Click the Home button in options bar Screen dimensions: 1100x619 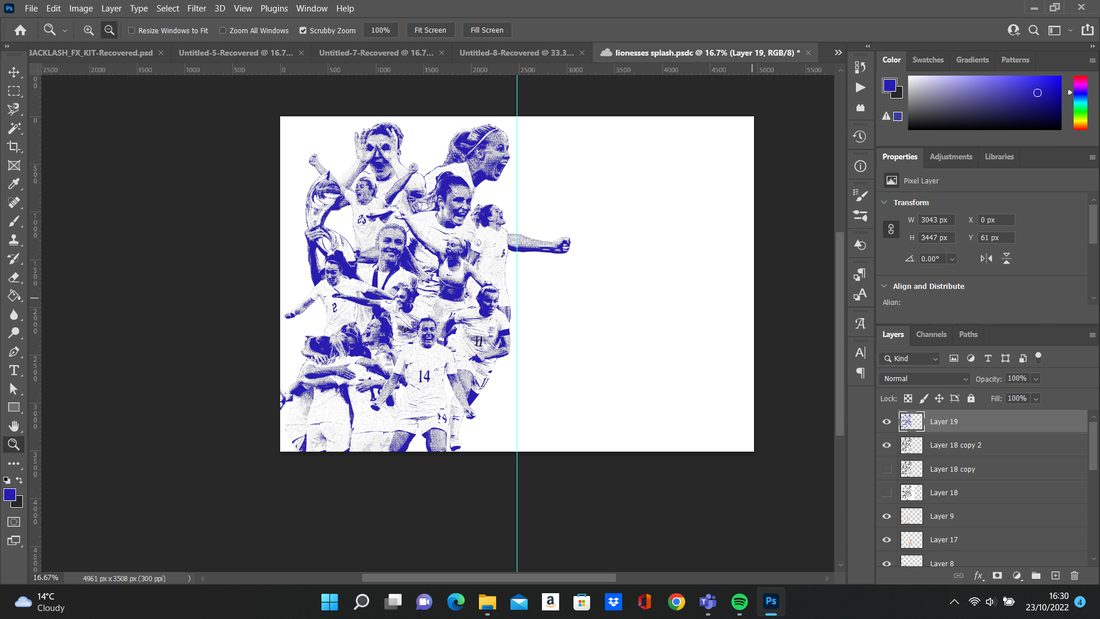click(20, 30)
